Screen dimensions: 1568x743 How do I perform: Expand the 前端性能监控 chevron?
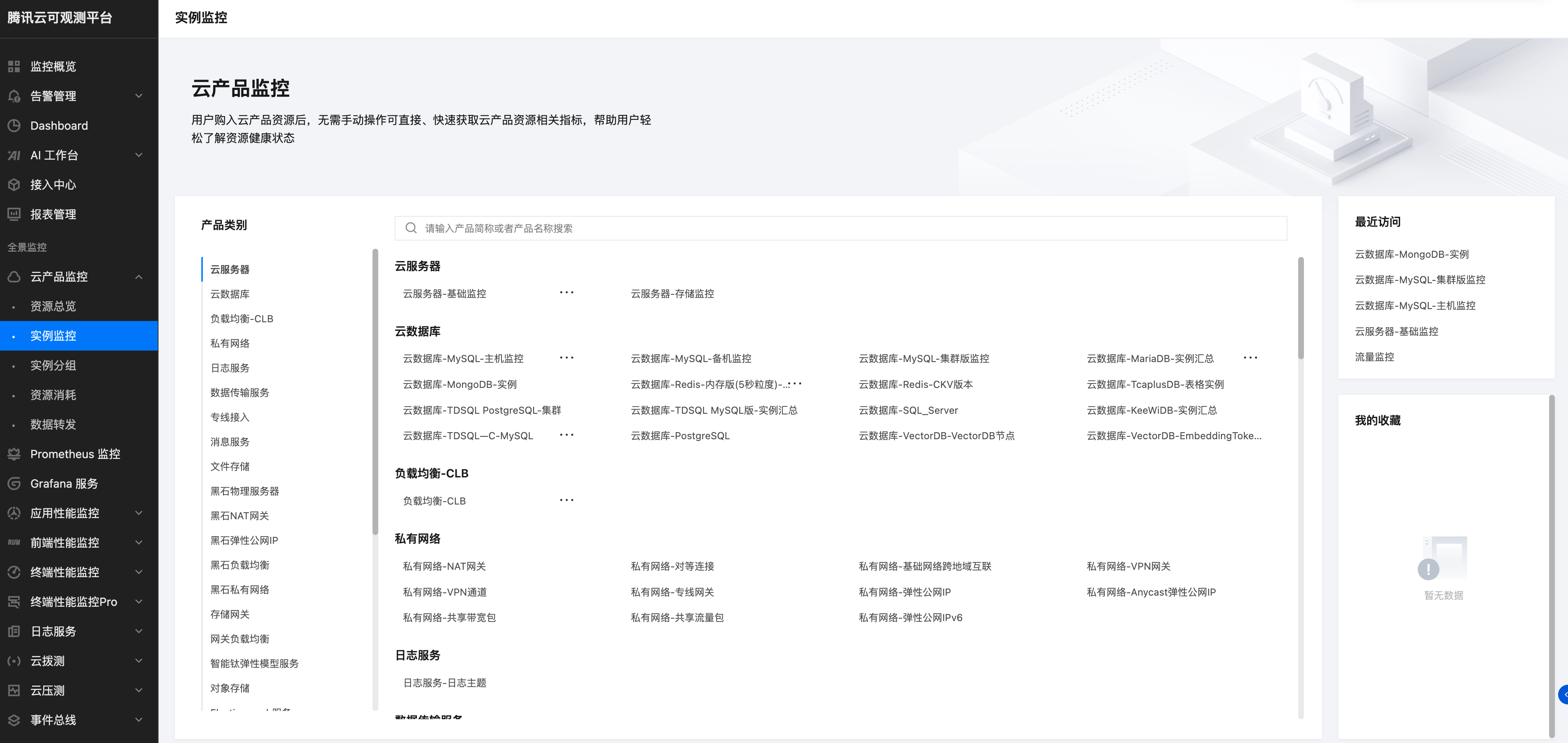pyautogui.click(x=139, y=543)
